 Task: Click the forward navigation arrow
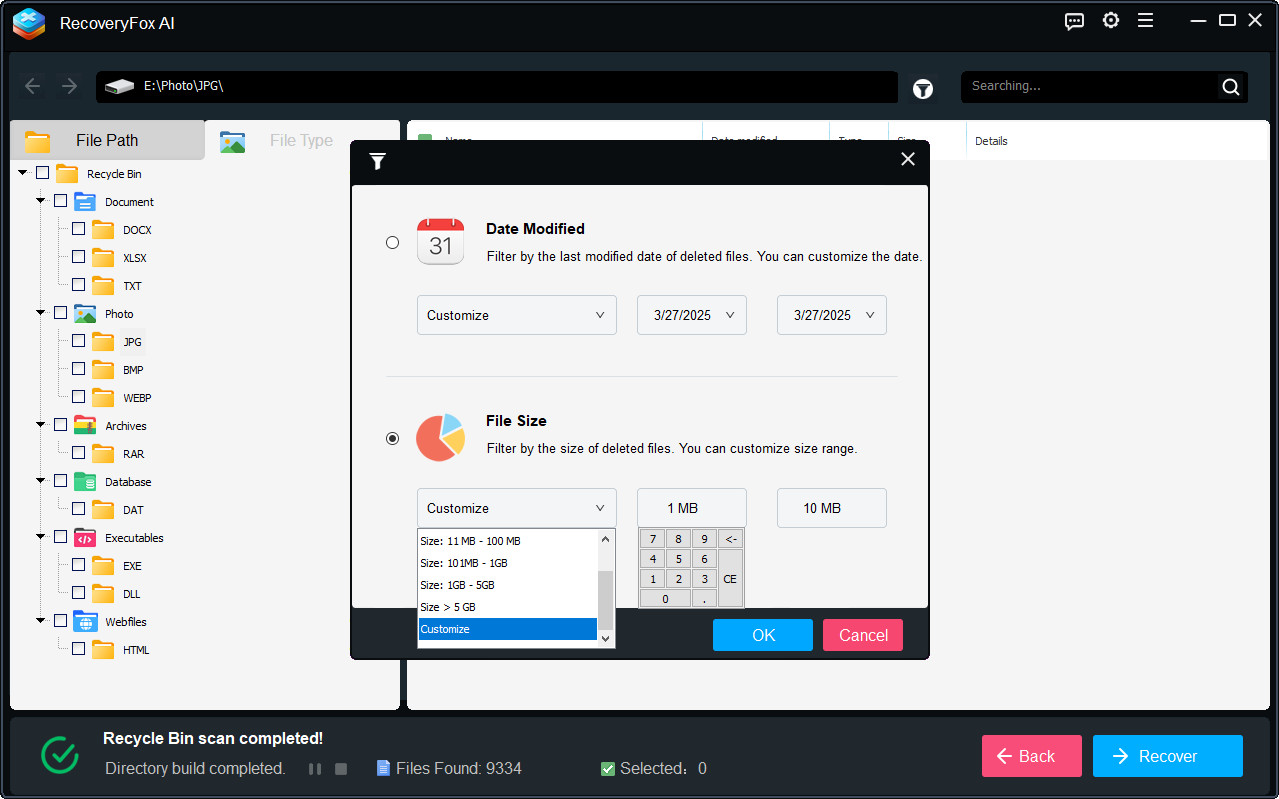pyautogui.click(x=69, y=86)
